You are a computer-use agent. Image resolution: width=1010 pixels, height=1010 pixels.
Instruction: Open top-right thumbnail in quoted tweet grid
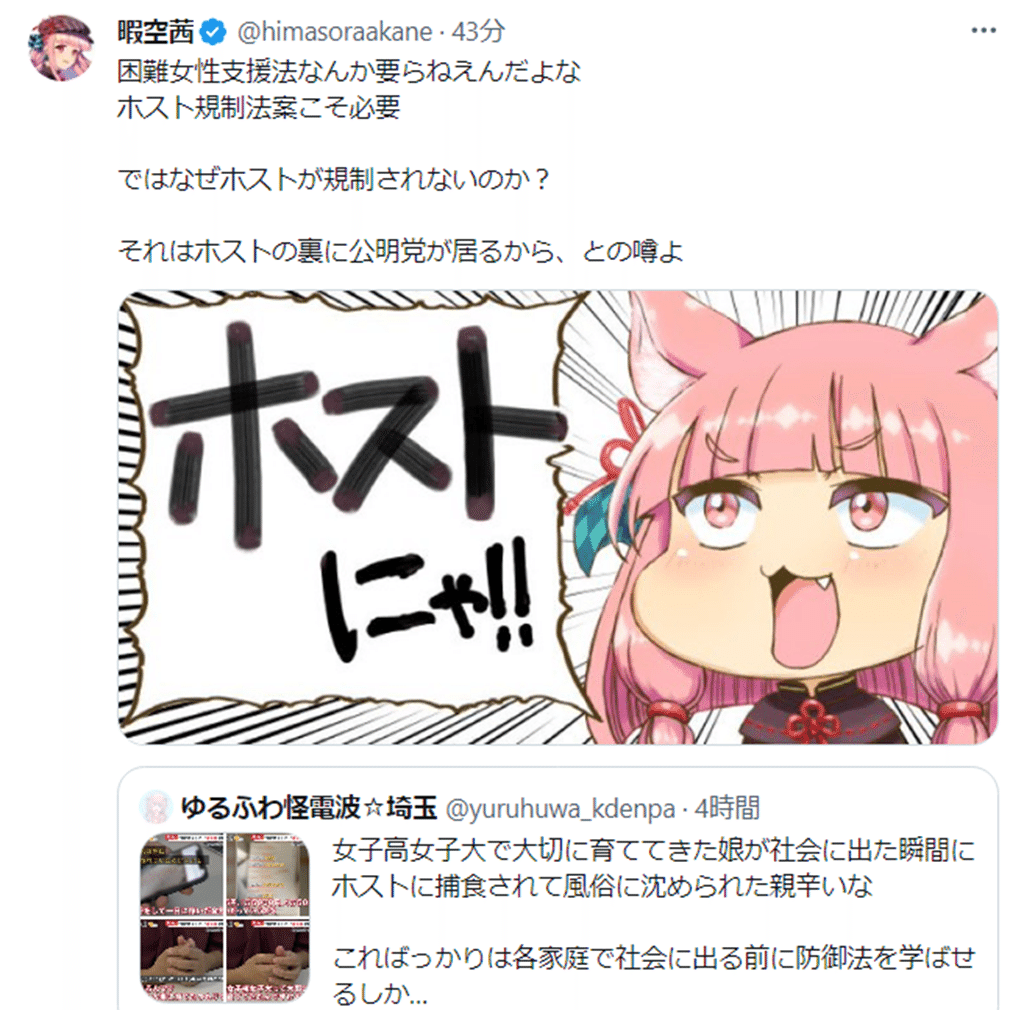click(x=268, y=875)
